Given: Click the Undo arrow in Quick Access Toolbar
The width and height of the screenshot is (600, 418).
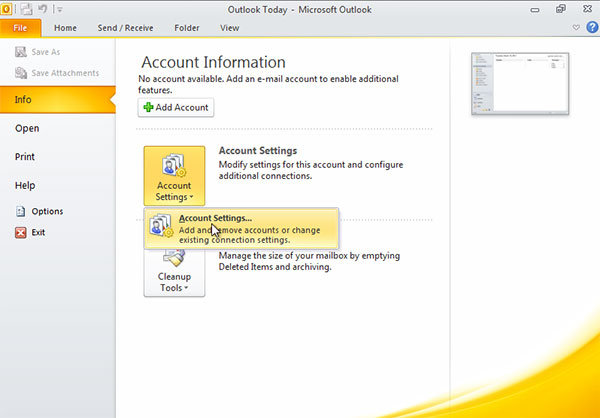Looking at the screenshot, I should 42,9.
